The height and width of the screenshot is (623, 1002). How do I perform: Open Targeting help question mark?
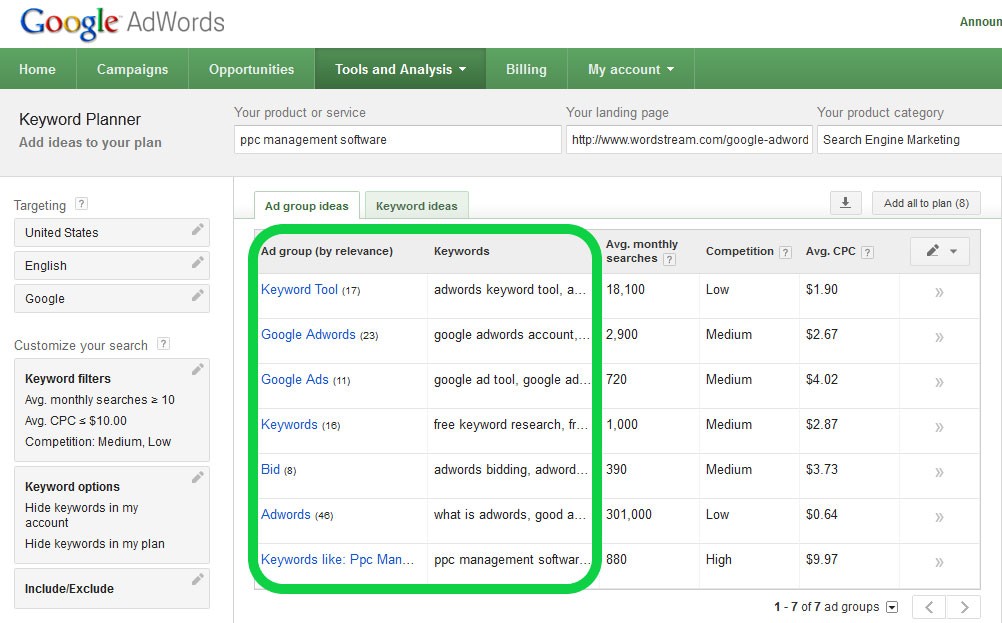81,204
